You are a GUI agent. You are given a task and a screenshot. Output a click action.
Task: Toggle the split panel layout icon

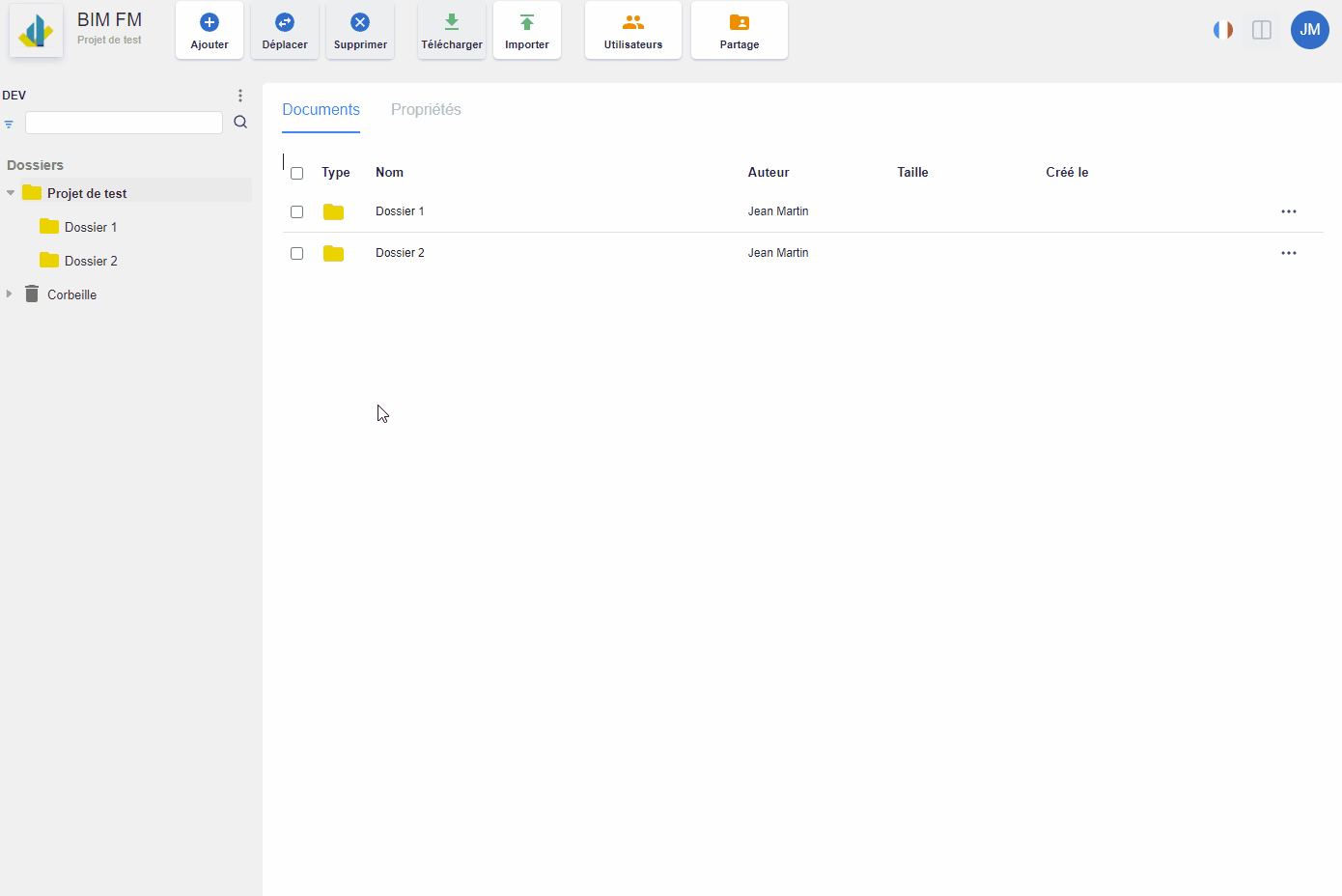[1262, 30]
